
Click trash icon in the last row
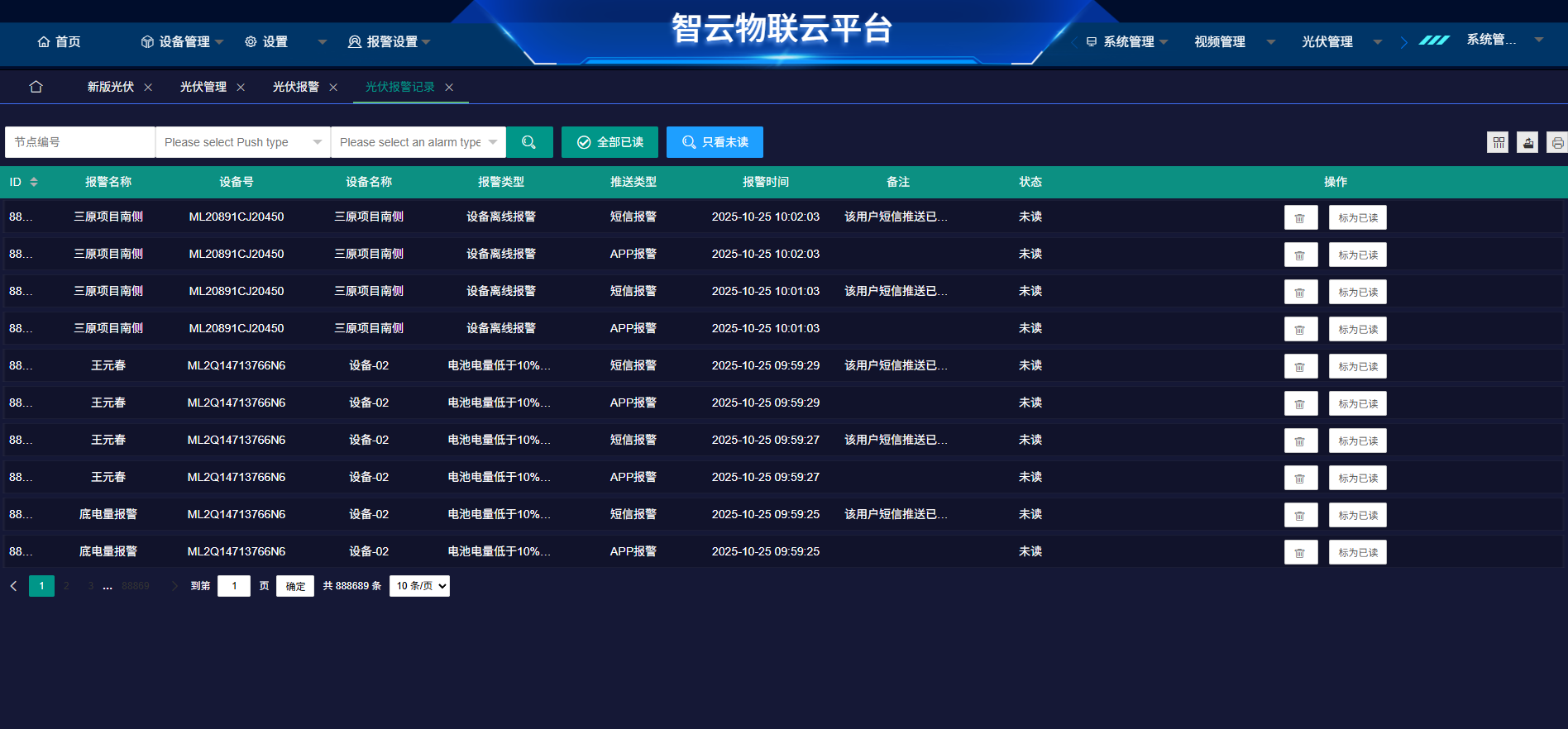click(1300, 552)
